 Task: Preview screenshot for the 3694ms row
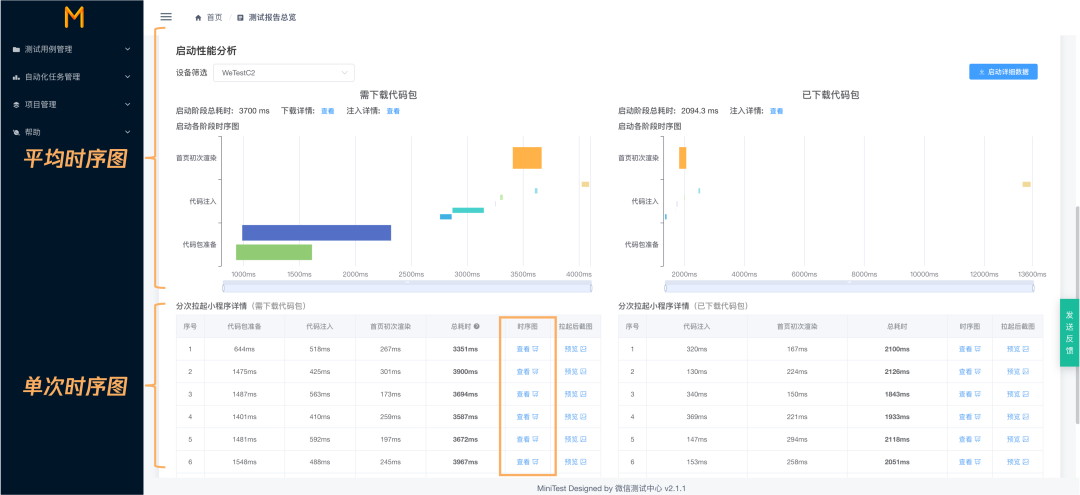click(575, 394)
